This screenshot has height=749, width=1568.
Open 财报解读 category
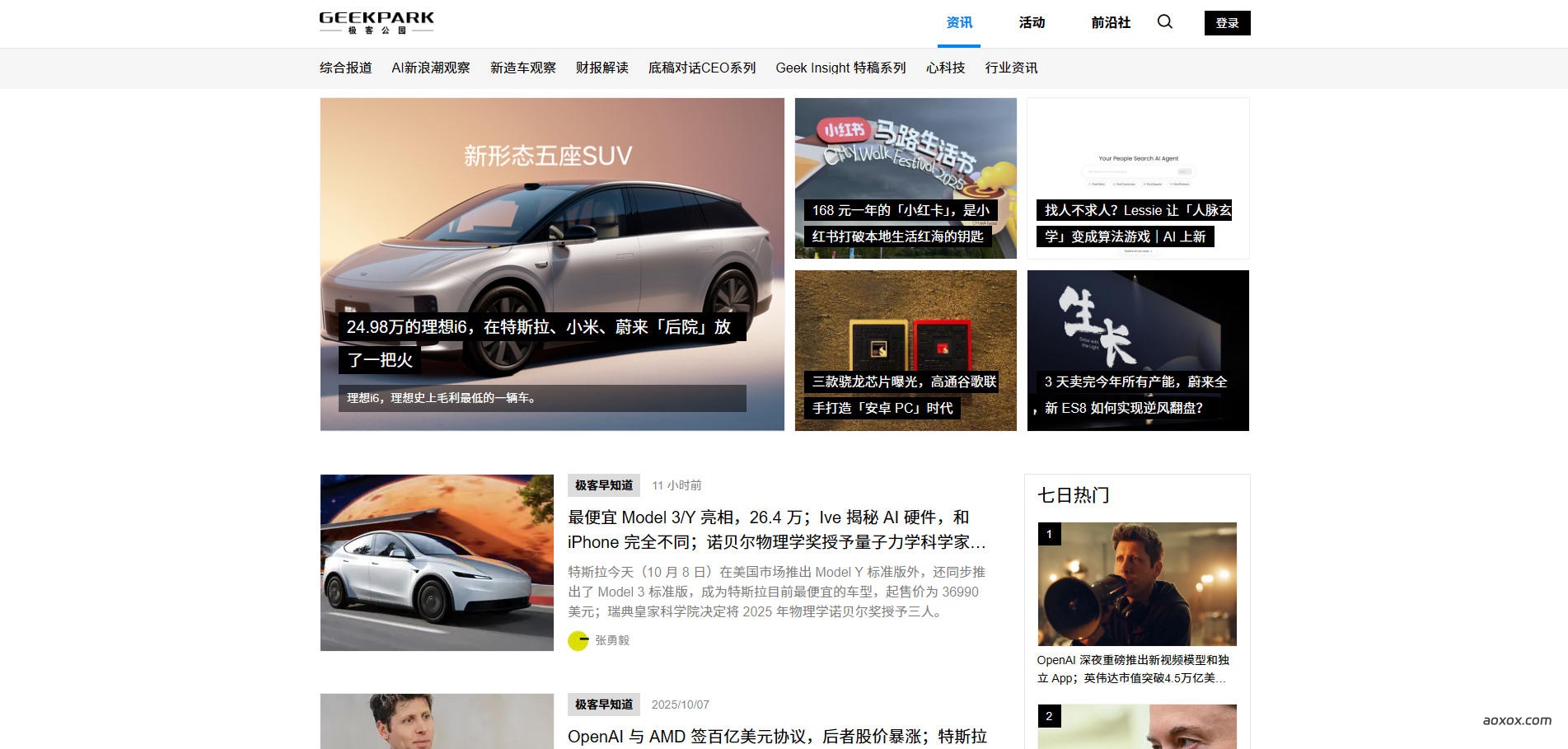(602, 68)
